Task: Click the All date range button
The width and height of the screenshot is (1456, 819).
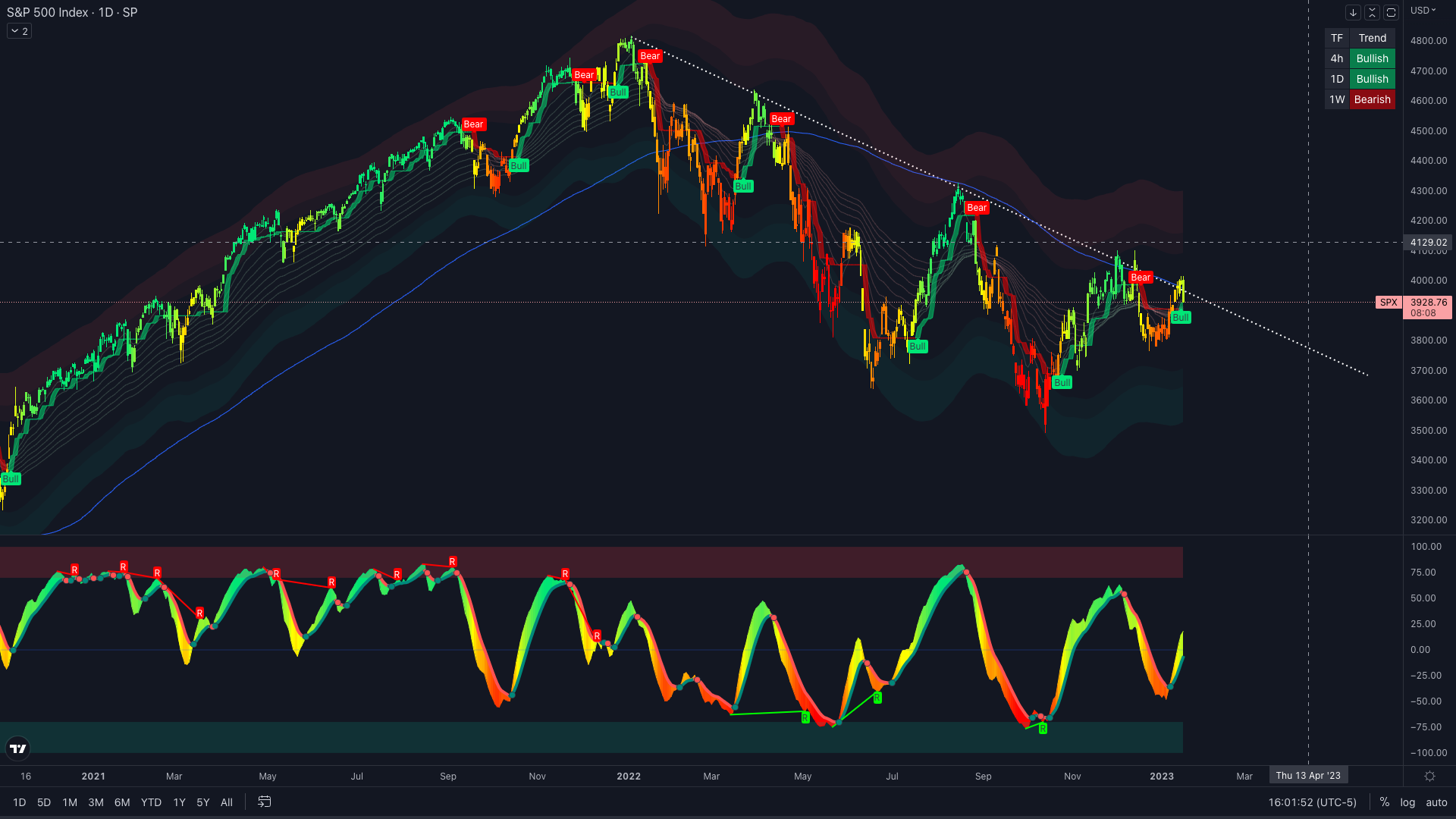Action: tap(226, 802)
